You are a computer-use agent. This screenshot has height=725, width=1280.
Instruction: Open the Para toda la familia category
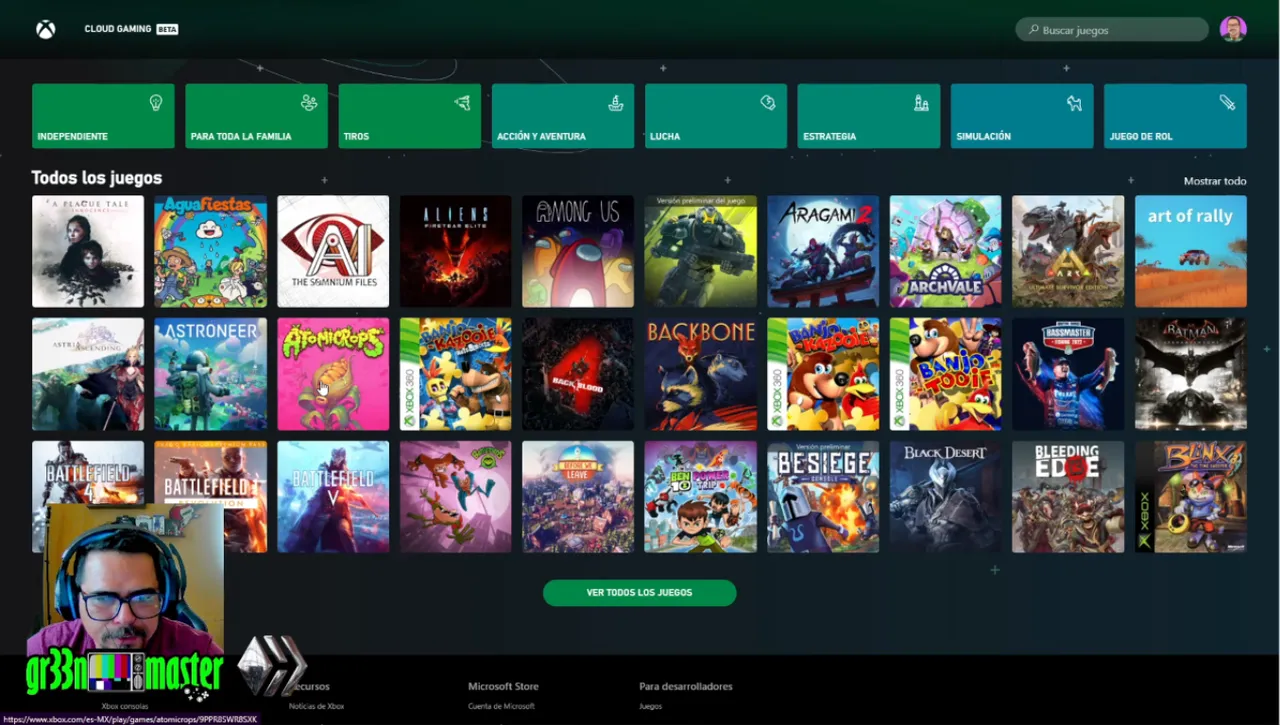click(x=256, y=116)
